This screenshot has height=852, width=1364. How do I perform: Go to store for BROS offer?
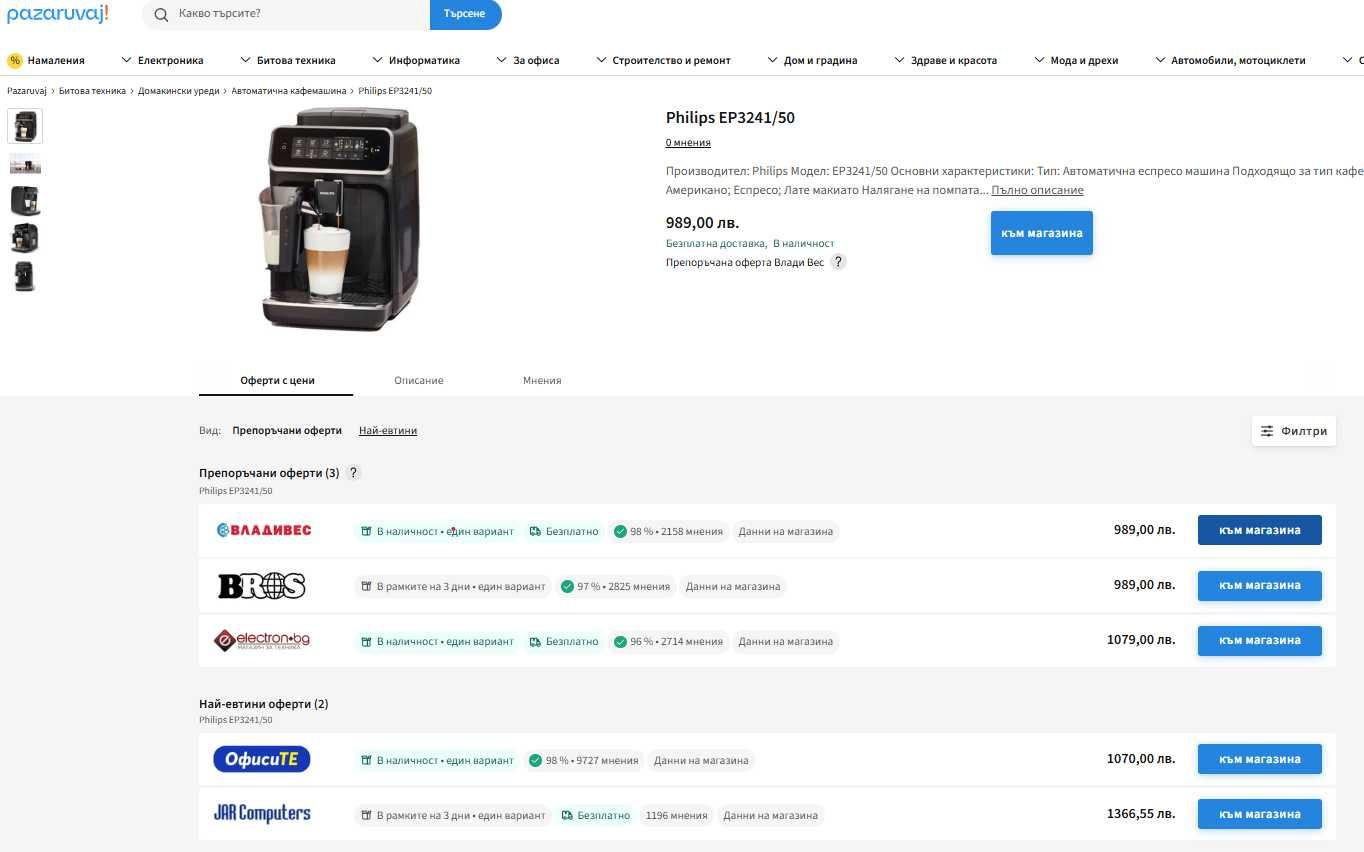1259,585
